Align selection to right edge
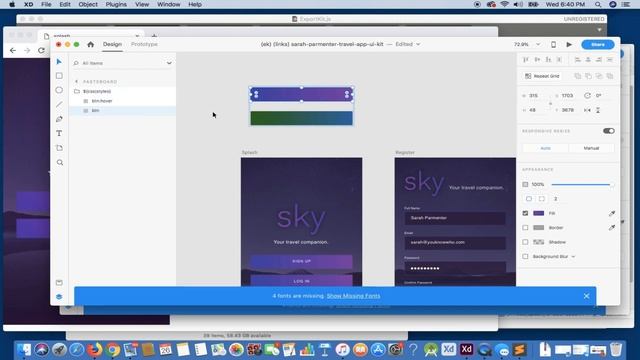 (x=599, y=60)
